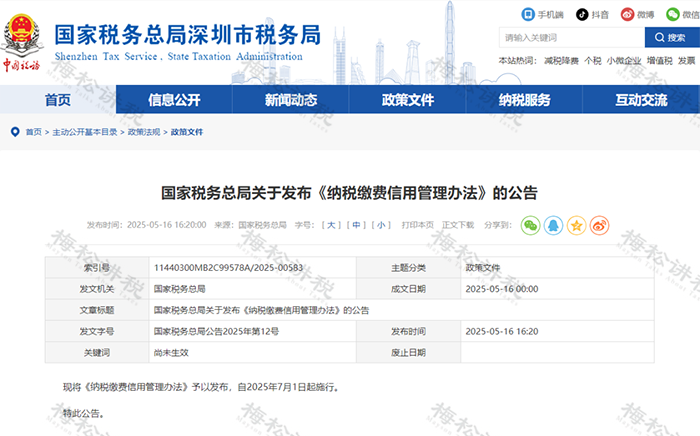Click 主题分类 value 政策文件
The image size is (700, 436).
click(x=483, y=268)
